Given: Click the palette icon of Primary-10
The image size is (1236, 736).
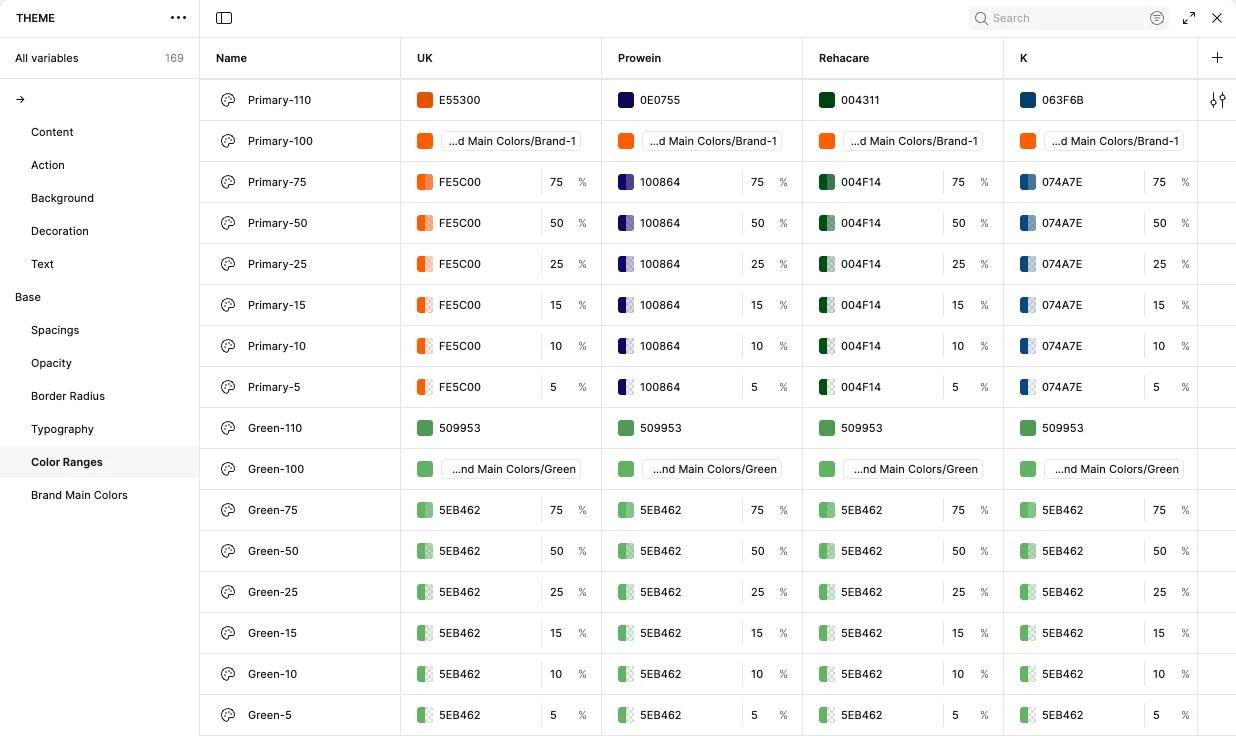Looking at the screenshot, I should tap(228, 346).
